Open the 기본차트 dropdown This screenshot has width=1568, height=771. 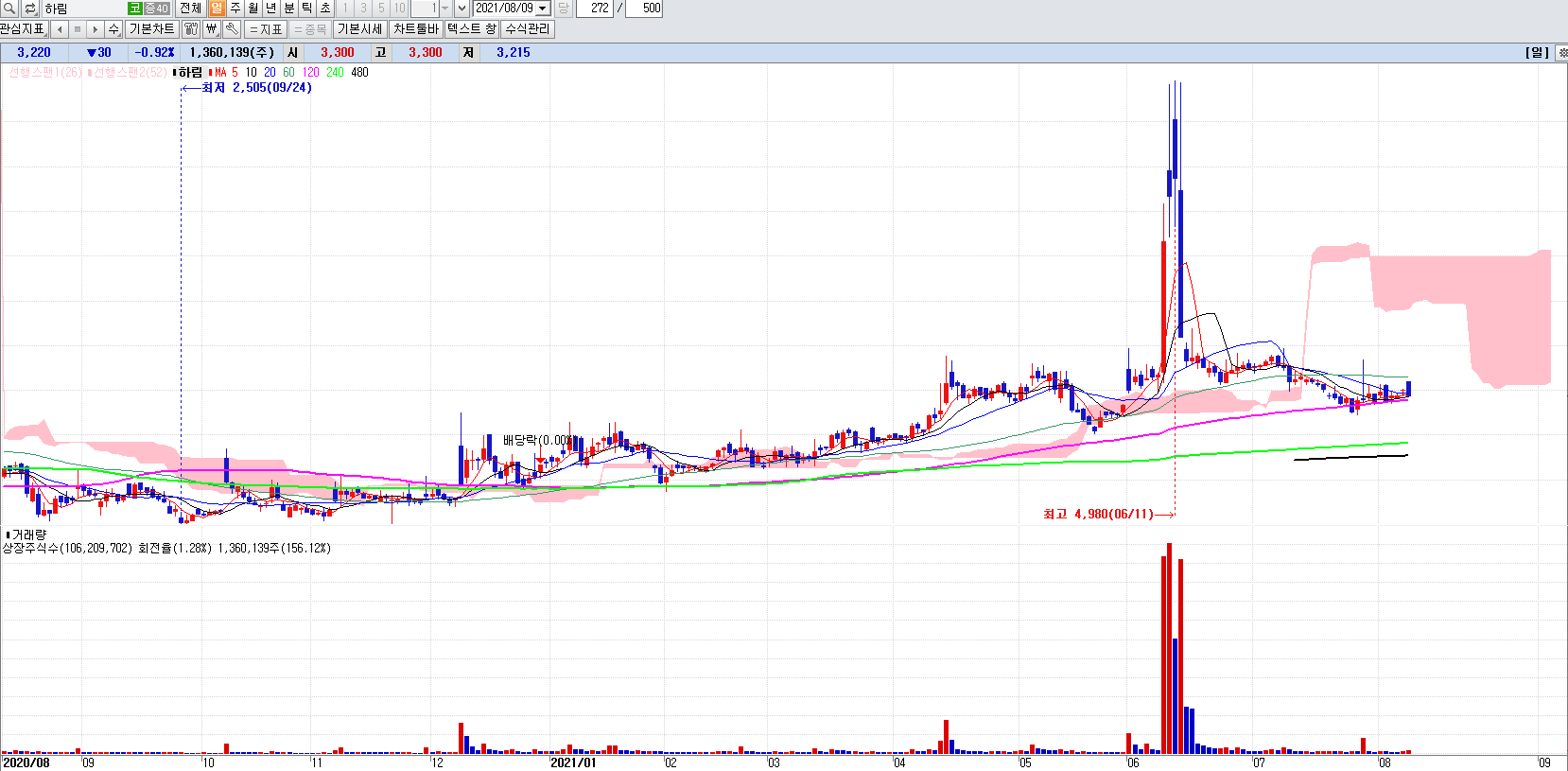click(x=152, y=29)
